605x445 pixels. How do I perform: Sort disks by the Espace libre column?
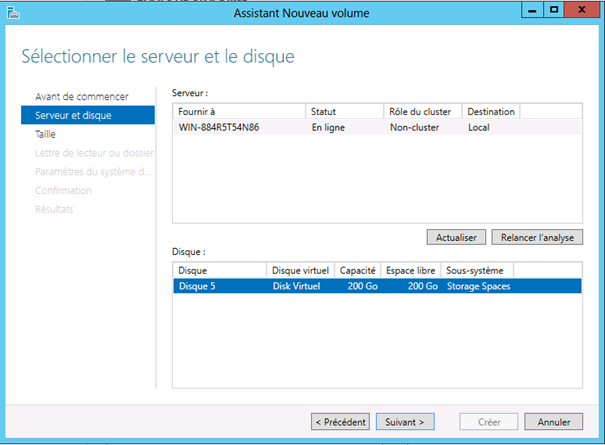(x=410, y=270)
